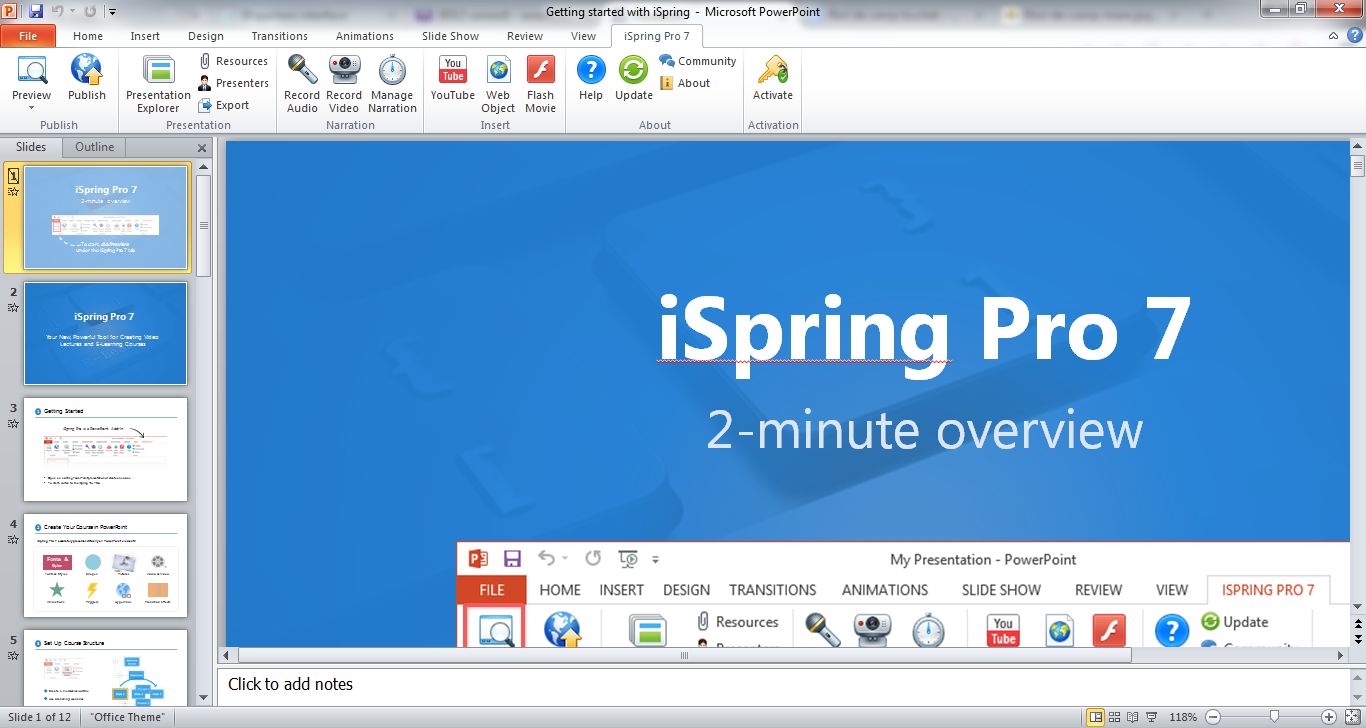Click the Preview magnifier icon
This screenshot has height=728, width=1366.
point(32,70)
